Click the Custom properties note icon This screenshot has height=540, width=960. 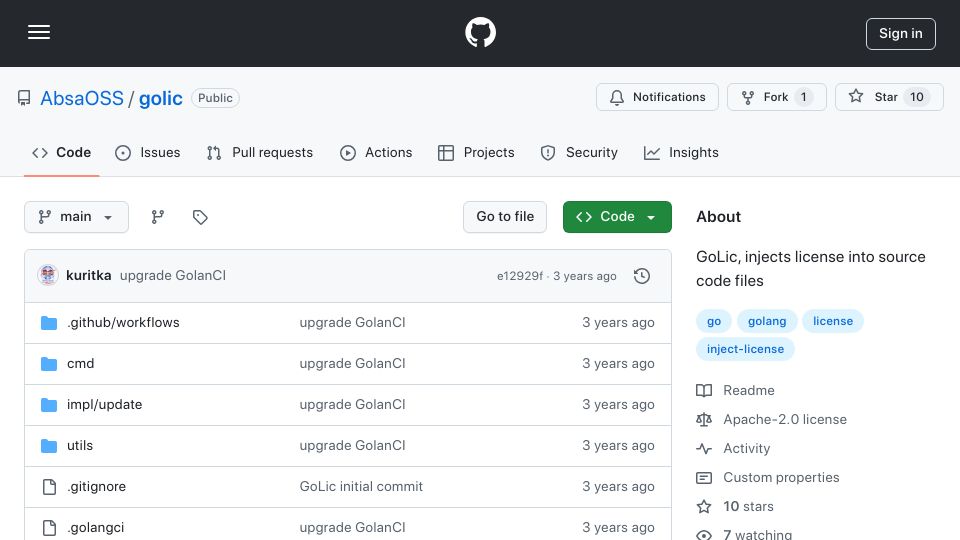coord(704,478)
